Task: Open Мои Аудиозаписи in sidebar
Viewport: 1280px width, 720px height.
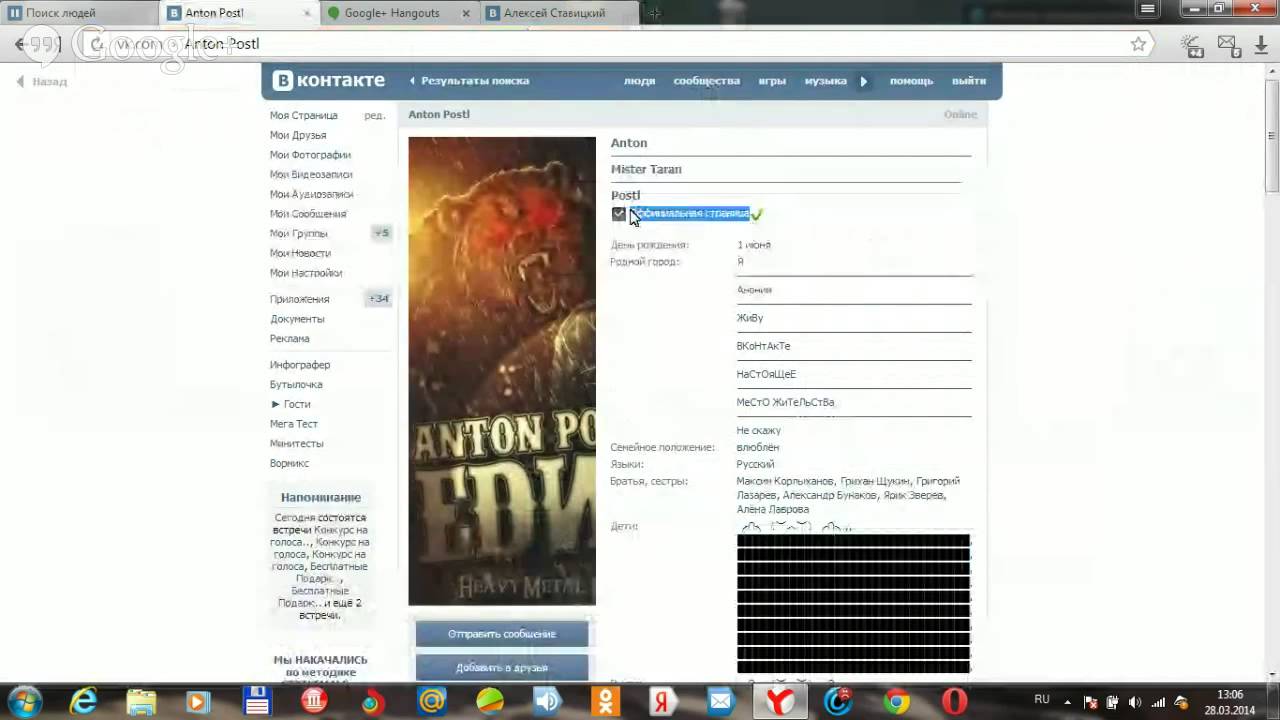Action: 311,194
